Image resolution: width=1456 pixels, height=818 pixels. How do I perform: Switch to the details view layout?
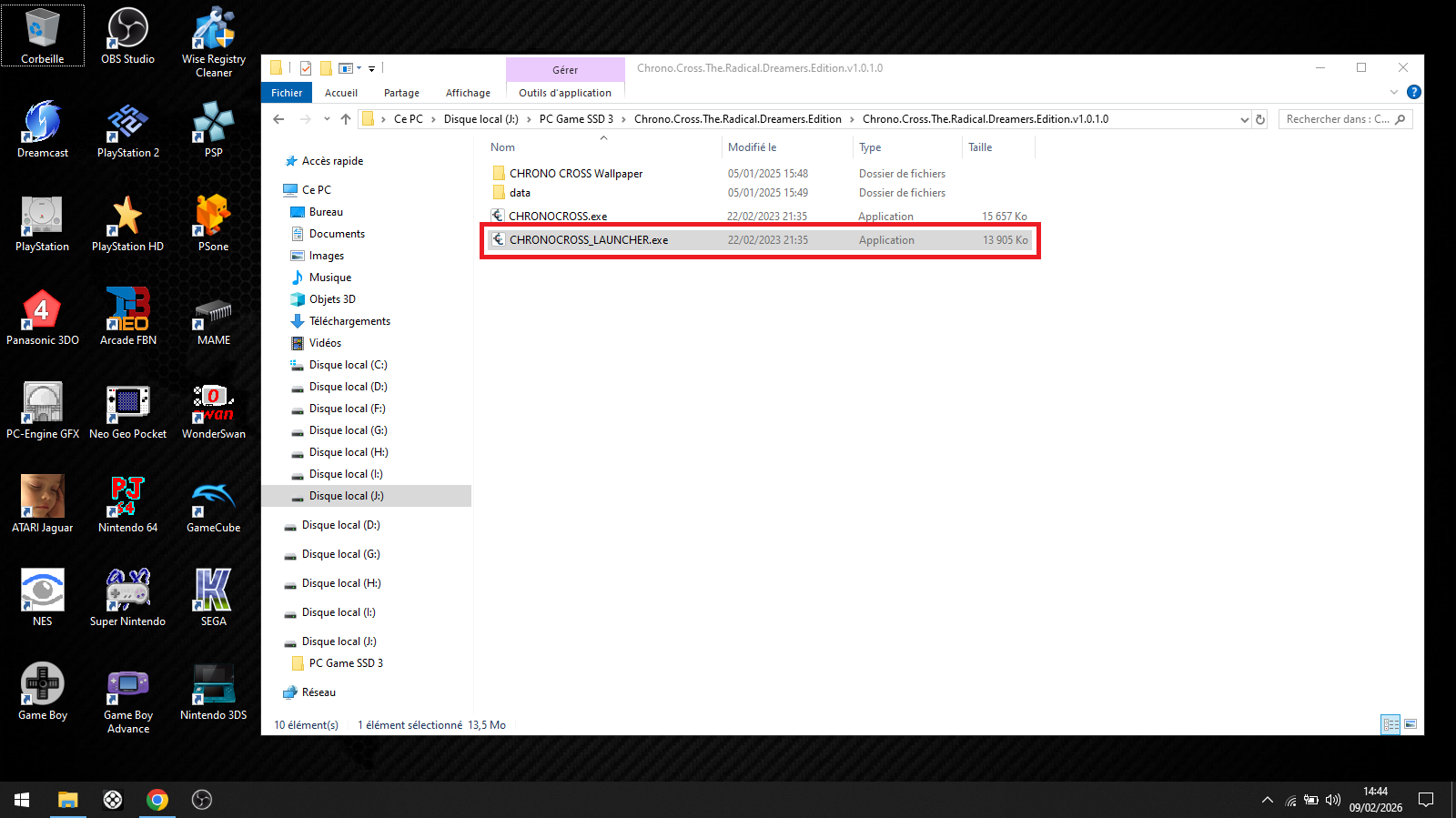tap(1390, 724)
